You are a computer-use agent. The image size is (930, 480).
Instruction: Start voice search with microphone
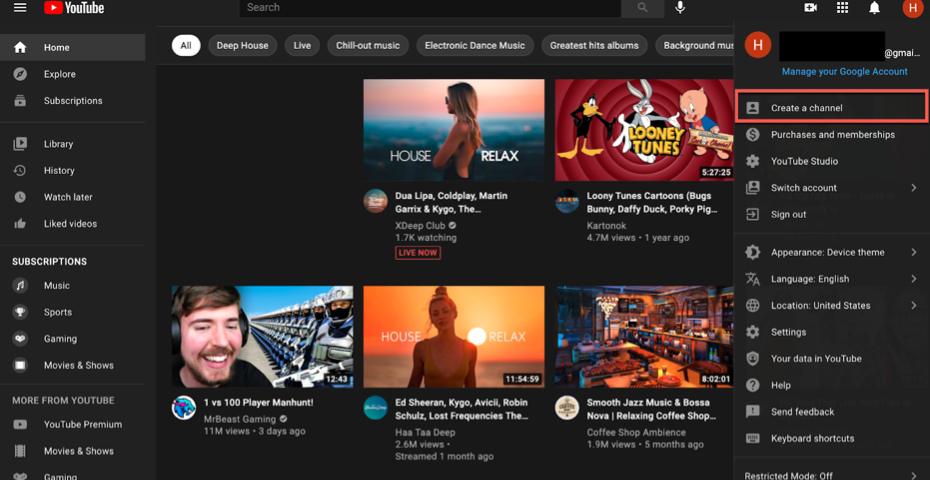(x=680, y=8)
